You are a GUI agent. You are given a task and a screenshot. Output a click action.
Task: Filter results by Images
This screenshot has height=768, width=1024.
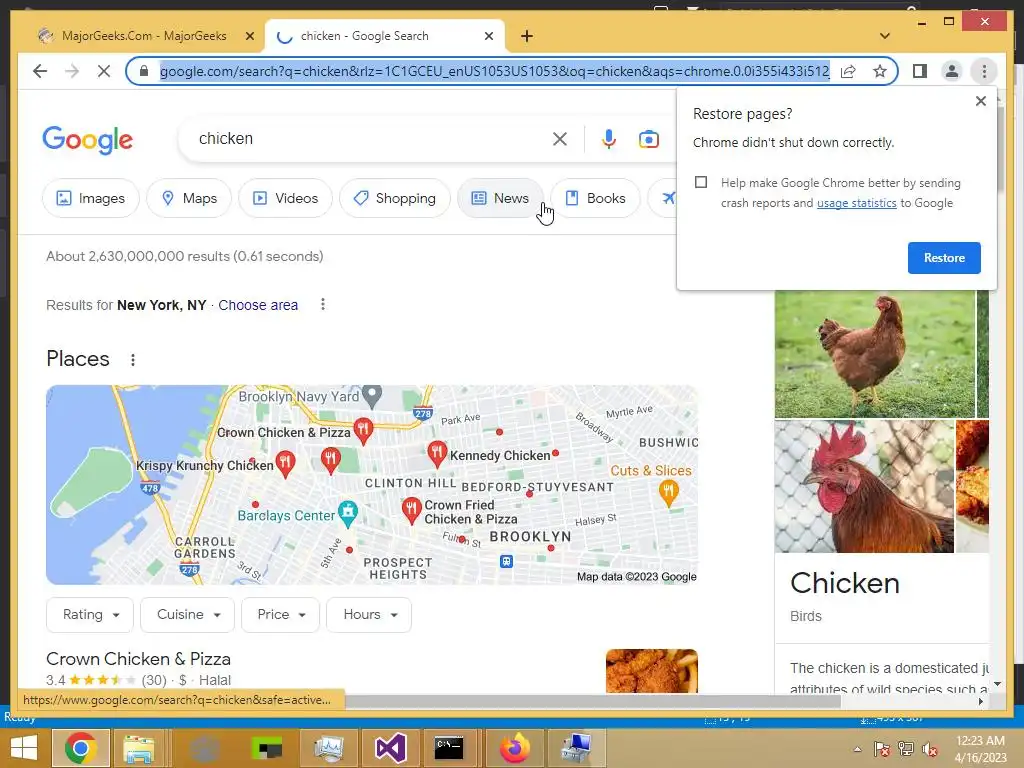[x=91, y=198]
